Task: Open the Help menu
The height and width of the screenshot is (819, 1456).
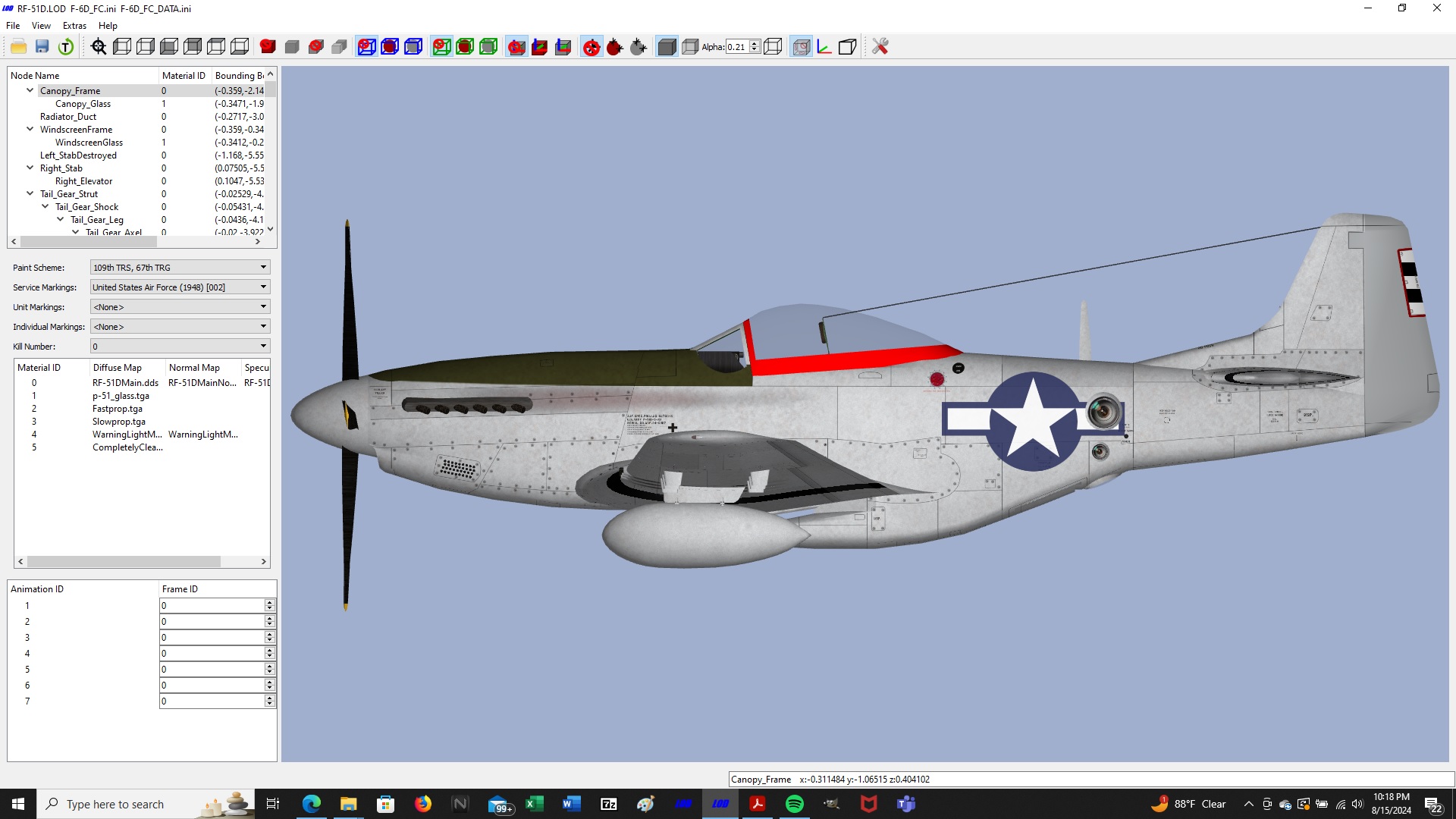Action: coord(108,26)
